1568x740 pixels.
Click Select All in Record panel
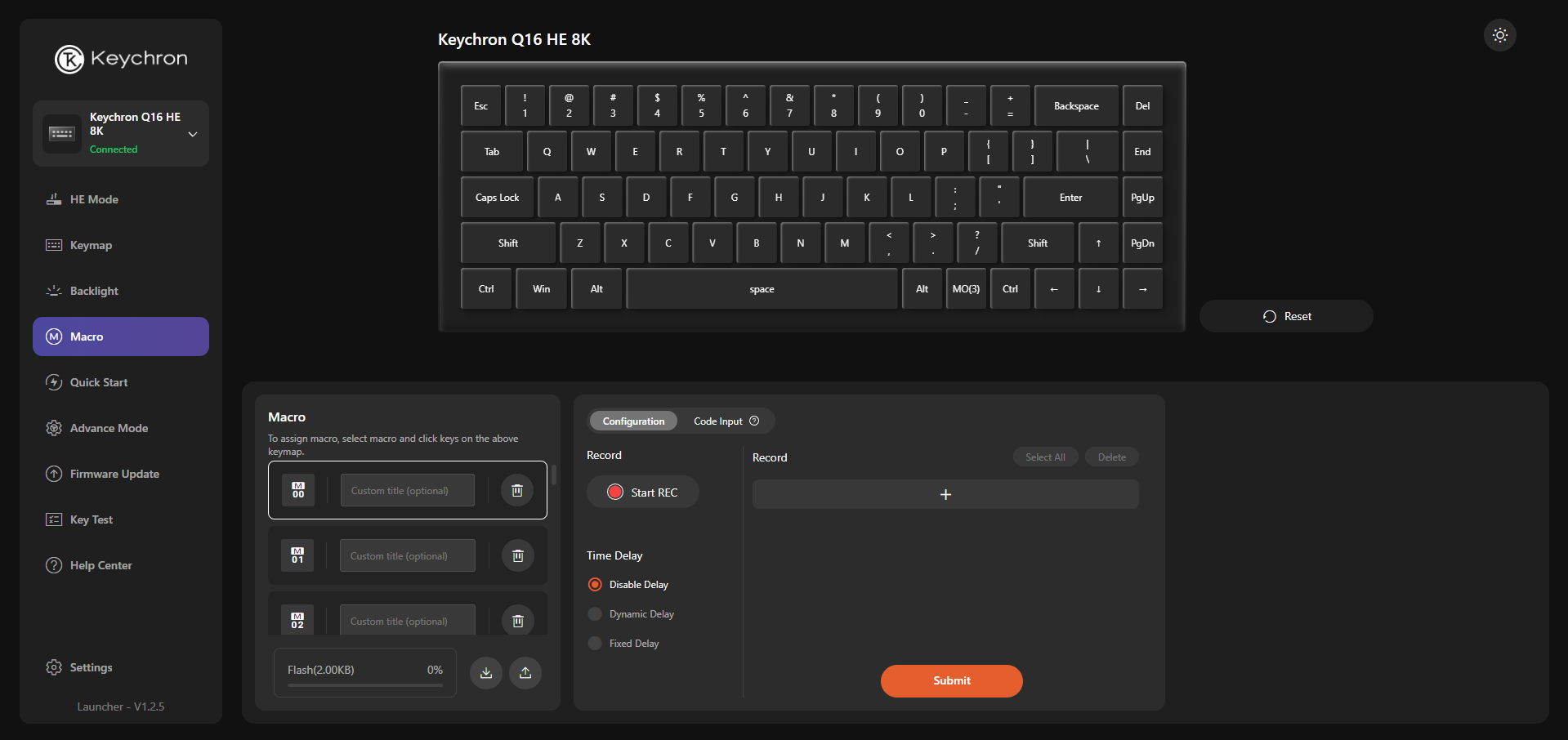[x=1046, y=457]
